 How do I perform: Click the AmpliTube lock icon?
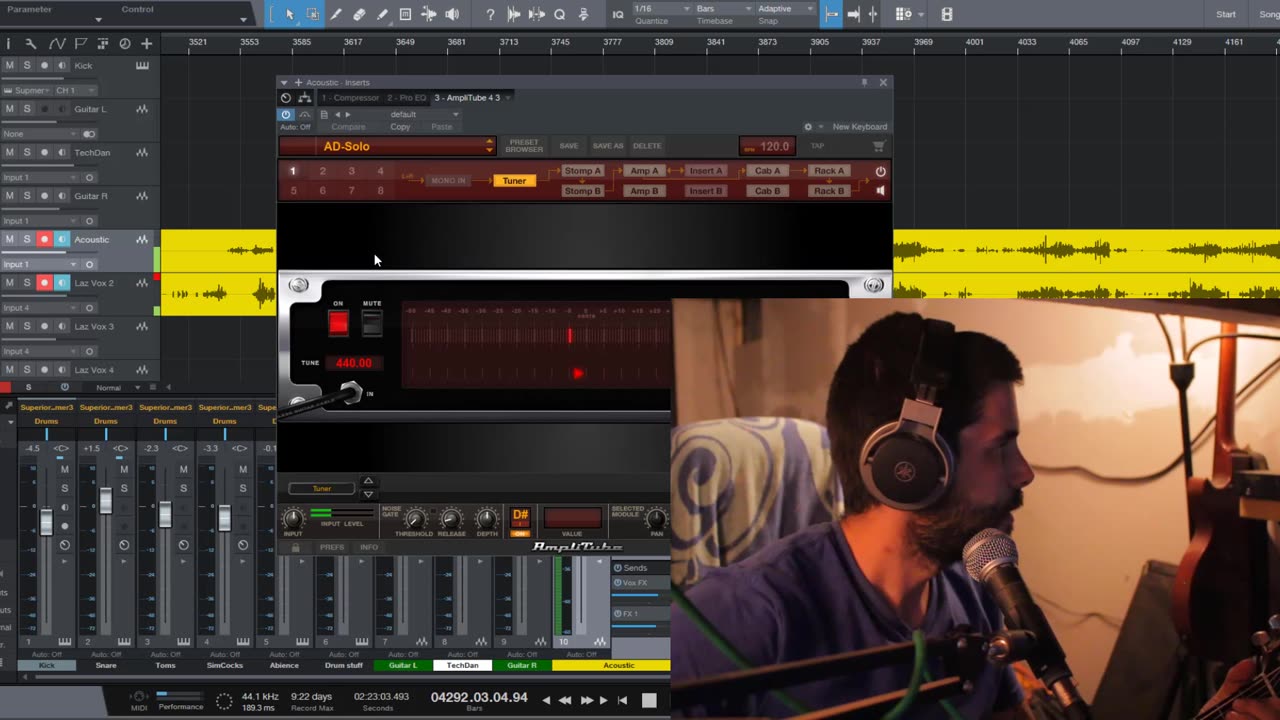(x=295, y=547)
